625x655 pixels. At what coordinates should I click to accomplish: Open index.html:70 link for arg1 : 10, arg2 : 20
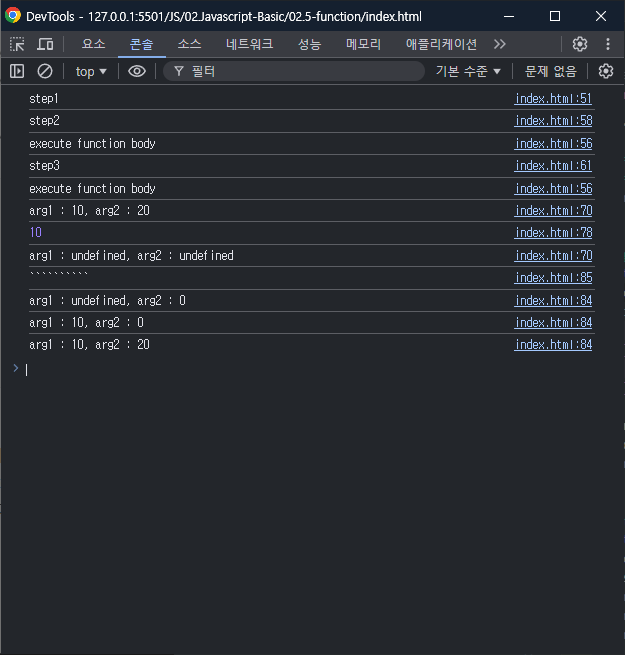pos(553,211)
